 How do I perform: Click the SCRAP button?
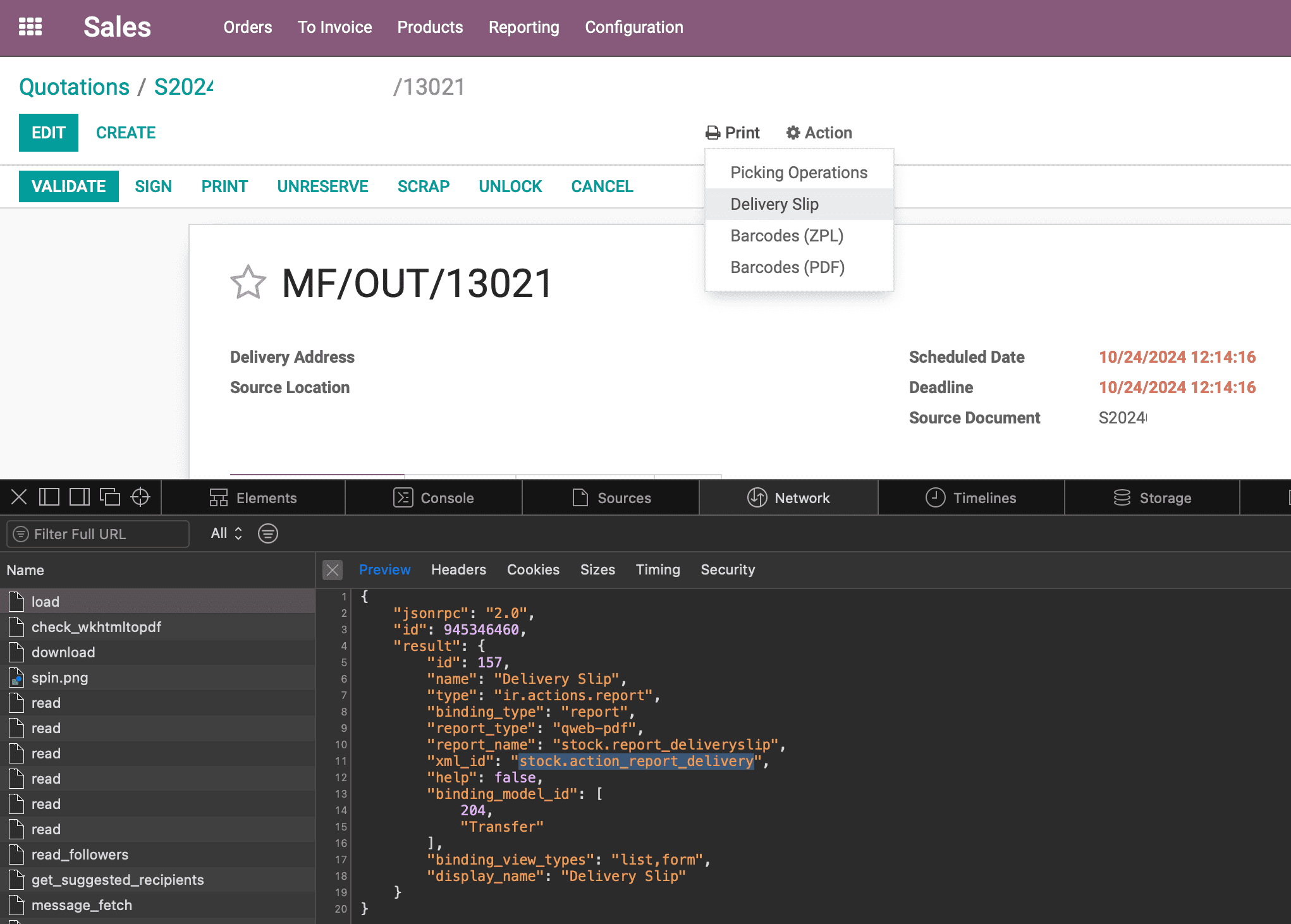click(x=424, y=186)
